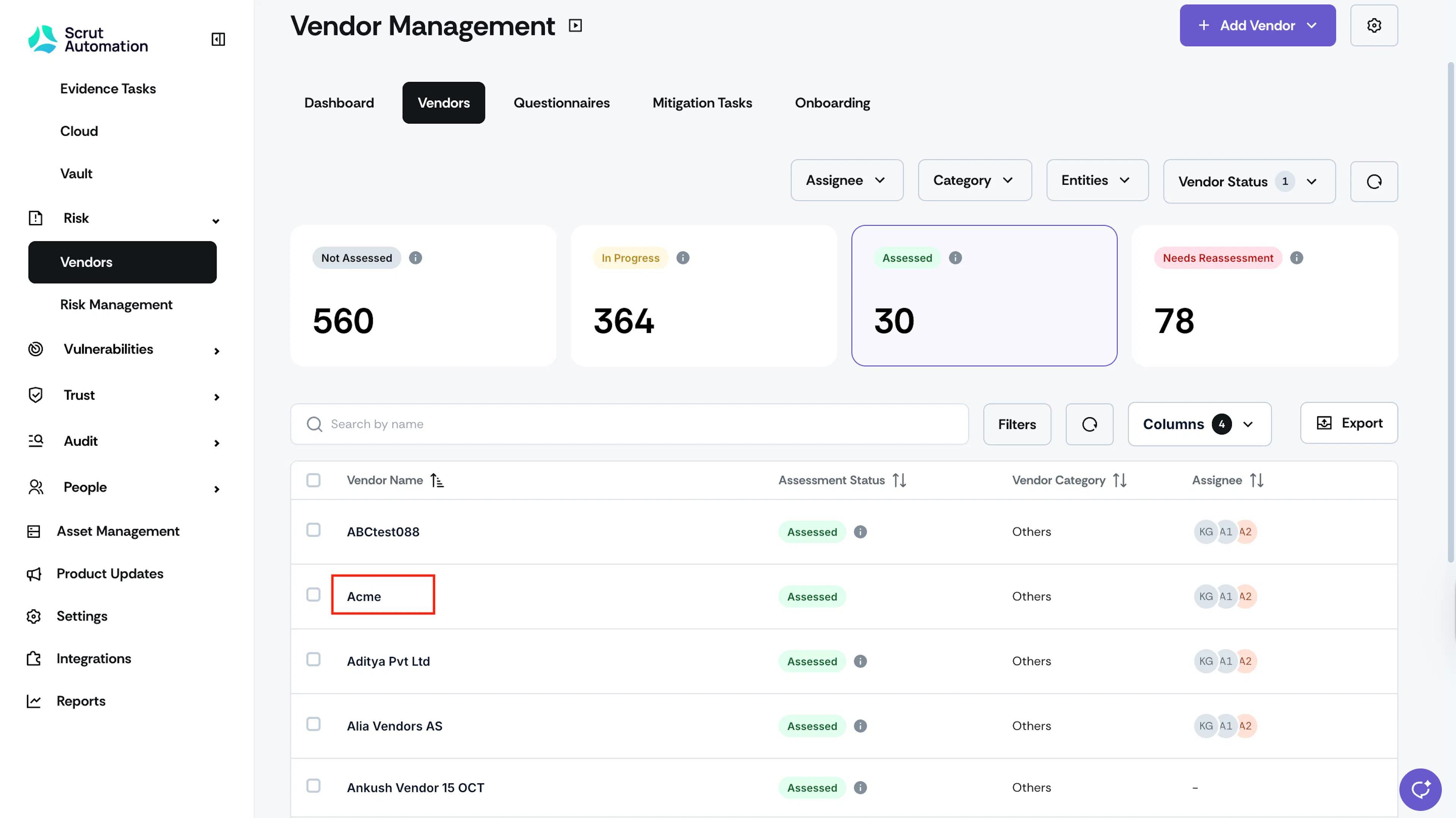Switch to the Questionnaires tab
The width and height of the screenshot is (1456, 818).
click(561, 103)
